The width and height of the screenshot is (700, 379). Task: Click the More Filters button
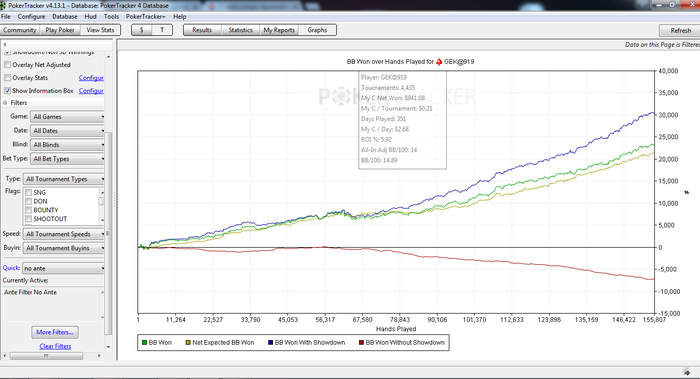[x=54, y=332]
